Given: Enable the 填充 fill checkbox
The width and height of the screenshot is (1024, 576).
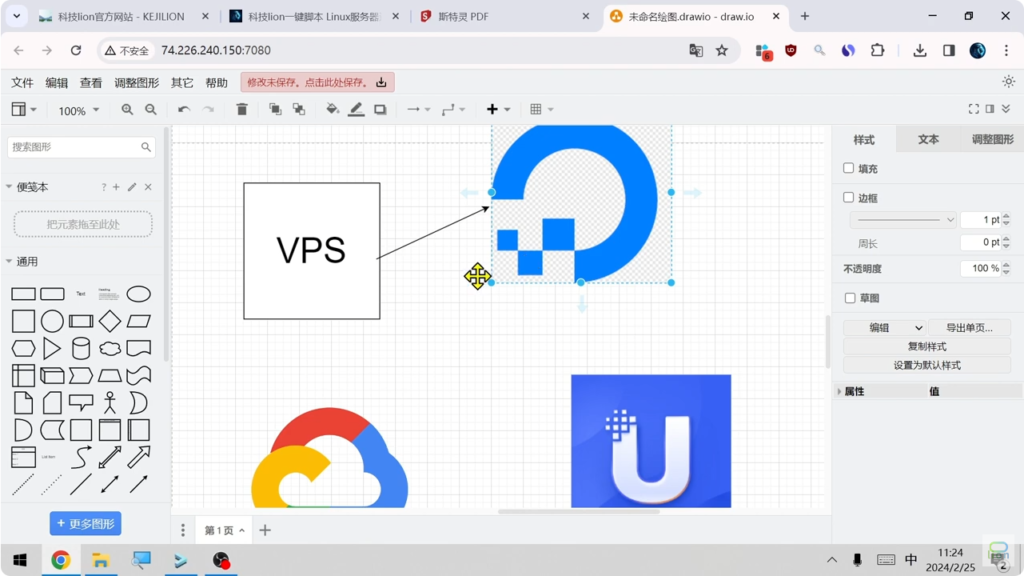Looking at the screenshot, I should [849, 169].
